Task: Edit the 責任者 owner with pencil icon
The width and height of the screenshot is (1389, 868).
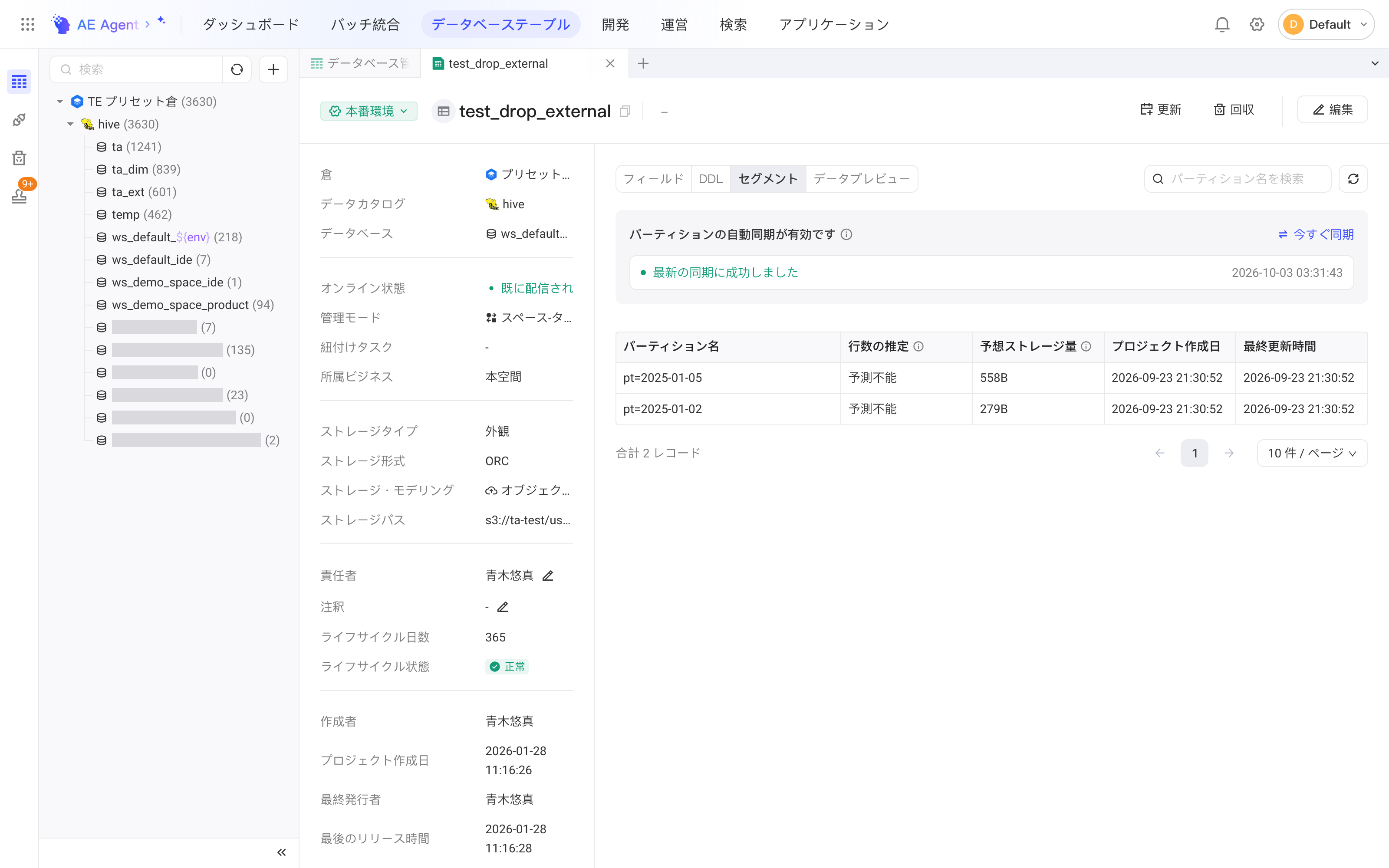Action: point(547,575)
